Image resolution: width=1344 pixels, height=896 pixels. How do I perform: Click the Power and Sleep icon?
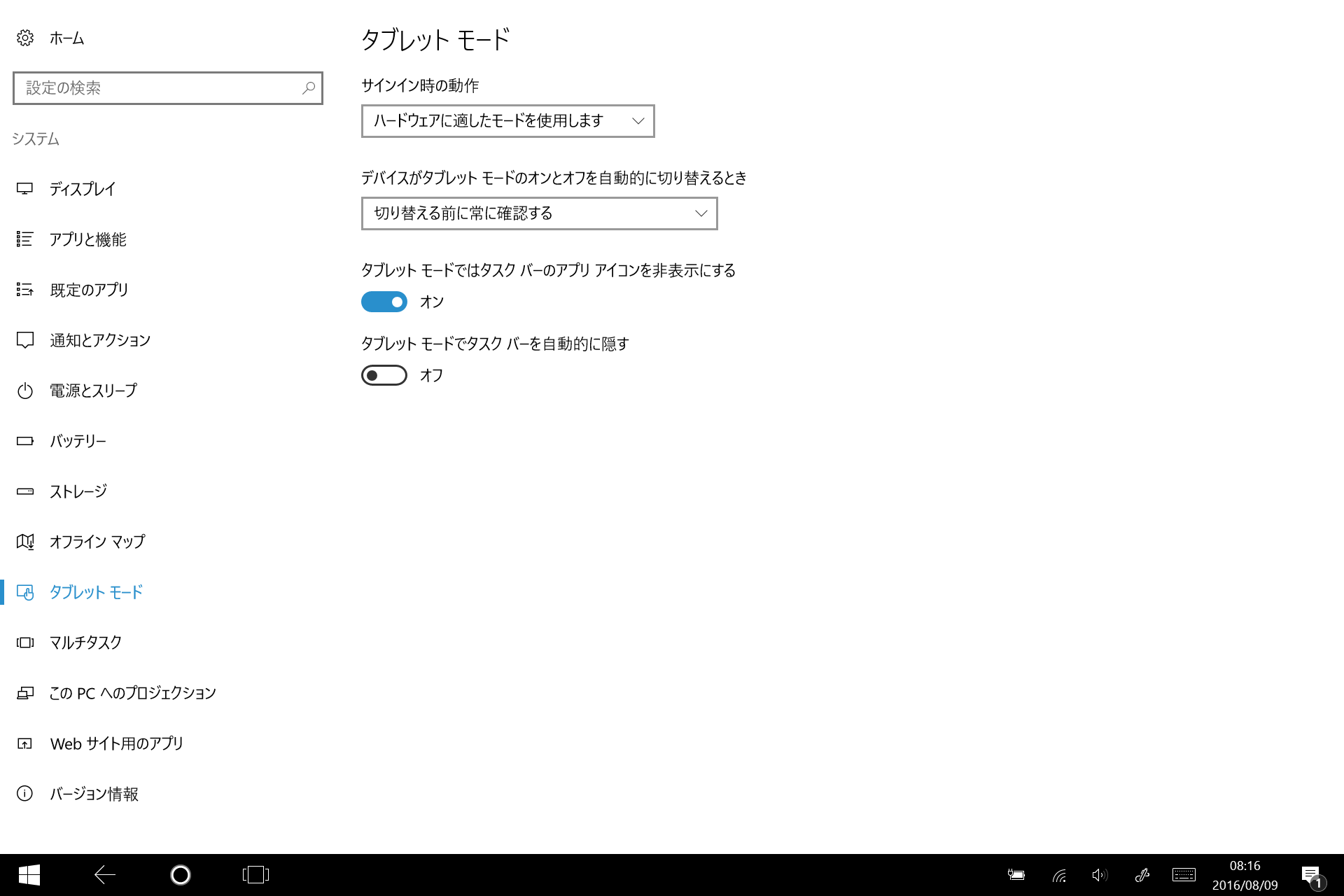coord(25,391)
